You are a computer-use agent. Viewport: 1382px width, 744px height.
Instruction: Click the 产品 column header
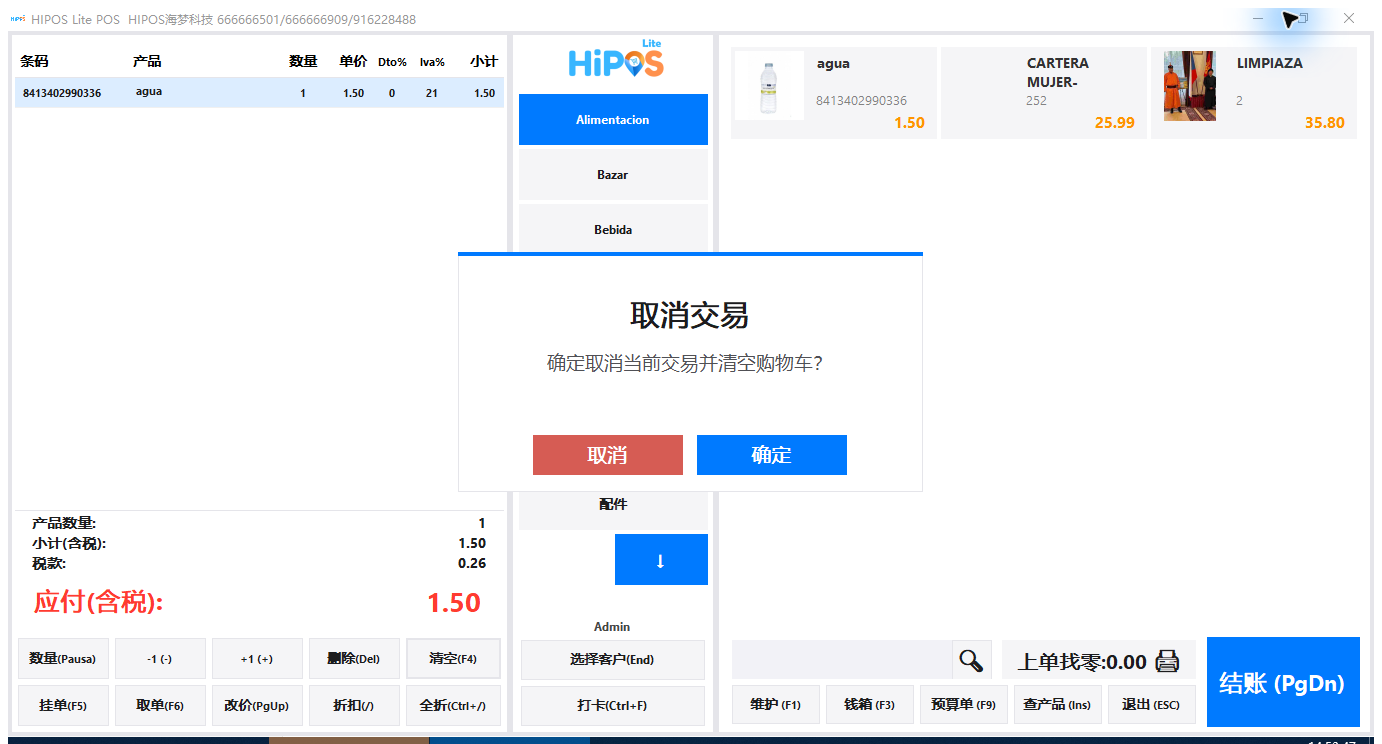click(147, 61)
